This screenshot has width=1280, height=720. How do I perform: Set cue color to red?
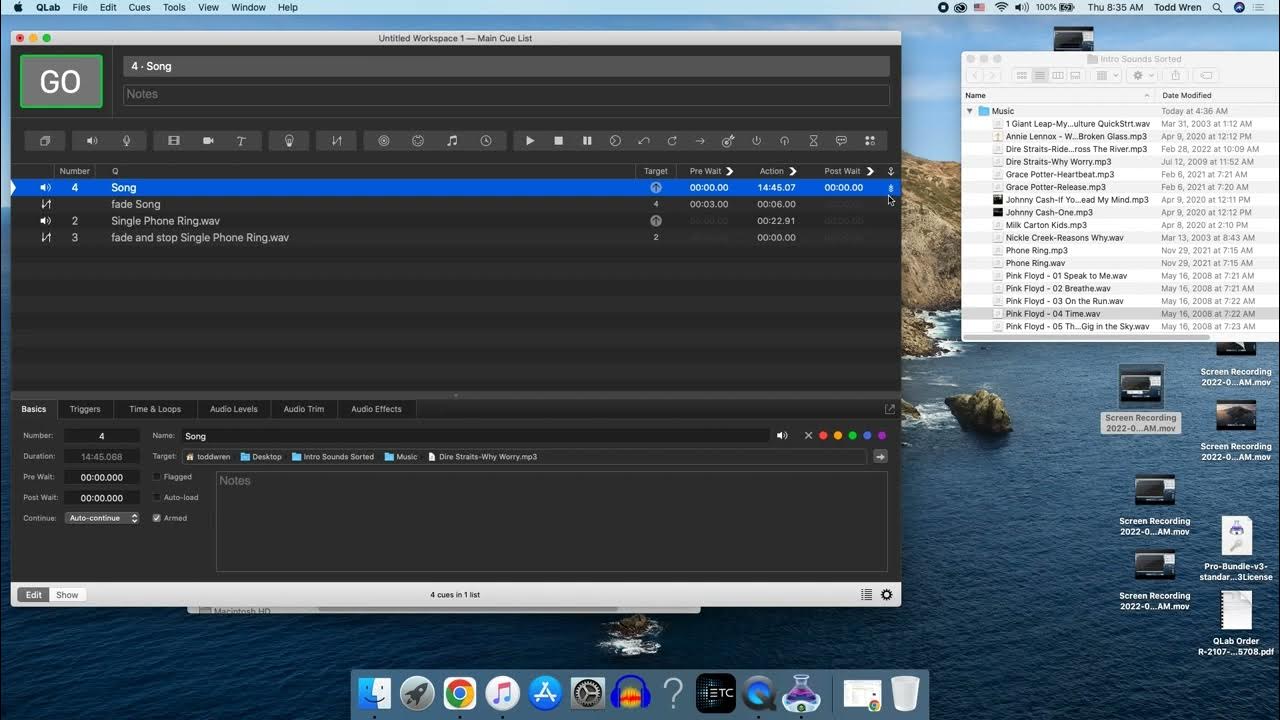[823, 436]
